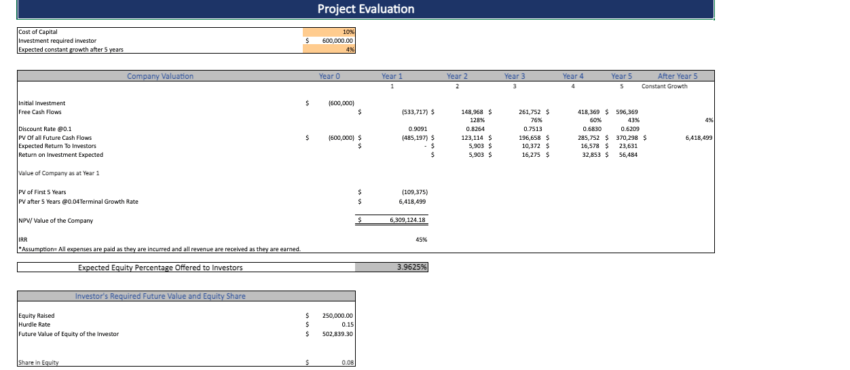Click the Project Evaluation title banner
850x370 pixels.
click(x=365, y=9)
